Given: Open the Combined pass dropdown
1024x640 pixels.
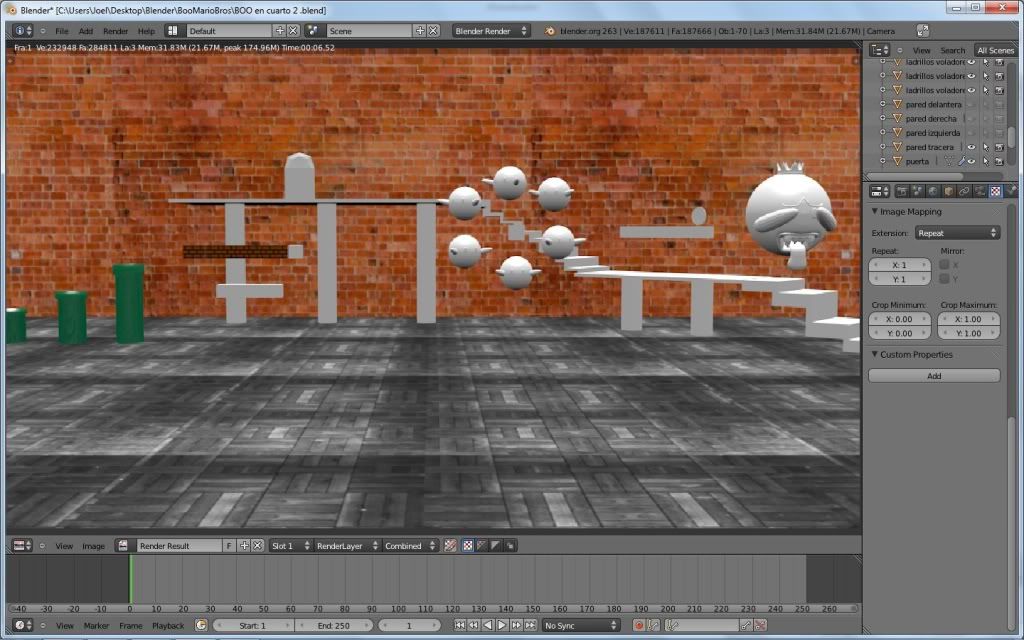Looking at the screenshot, I should pos(409,546).
